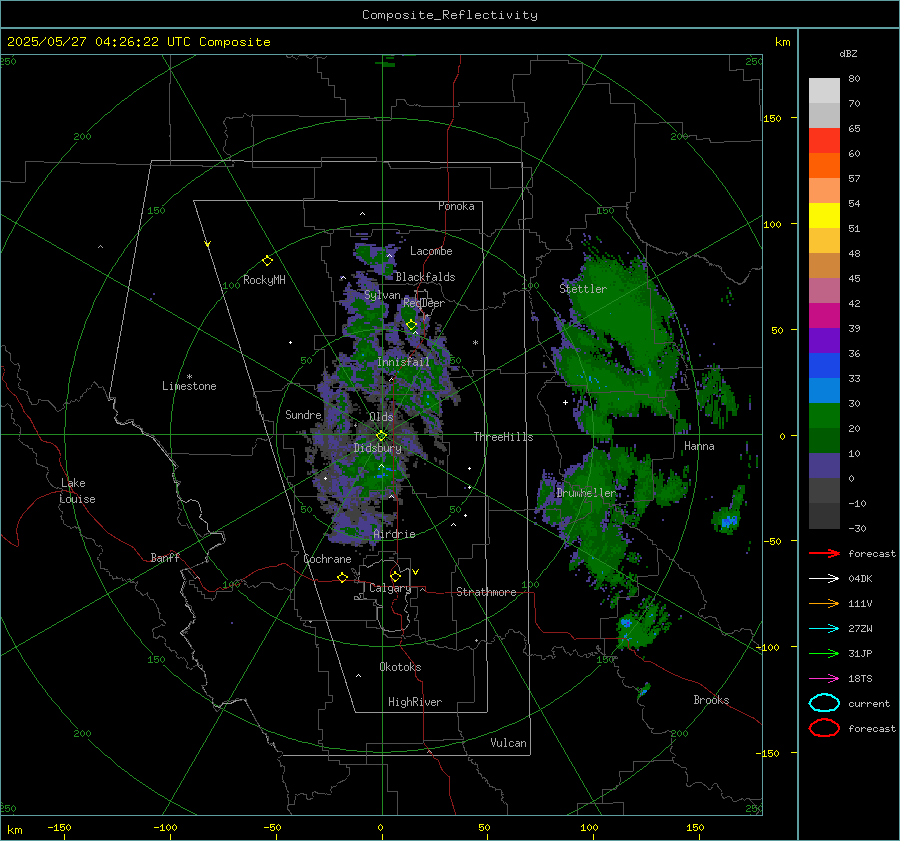Click the Limestone map label

pos(189,386)
